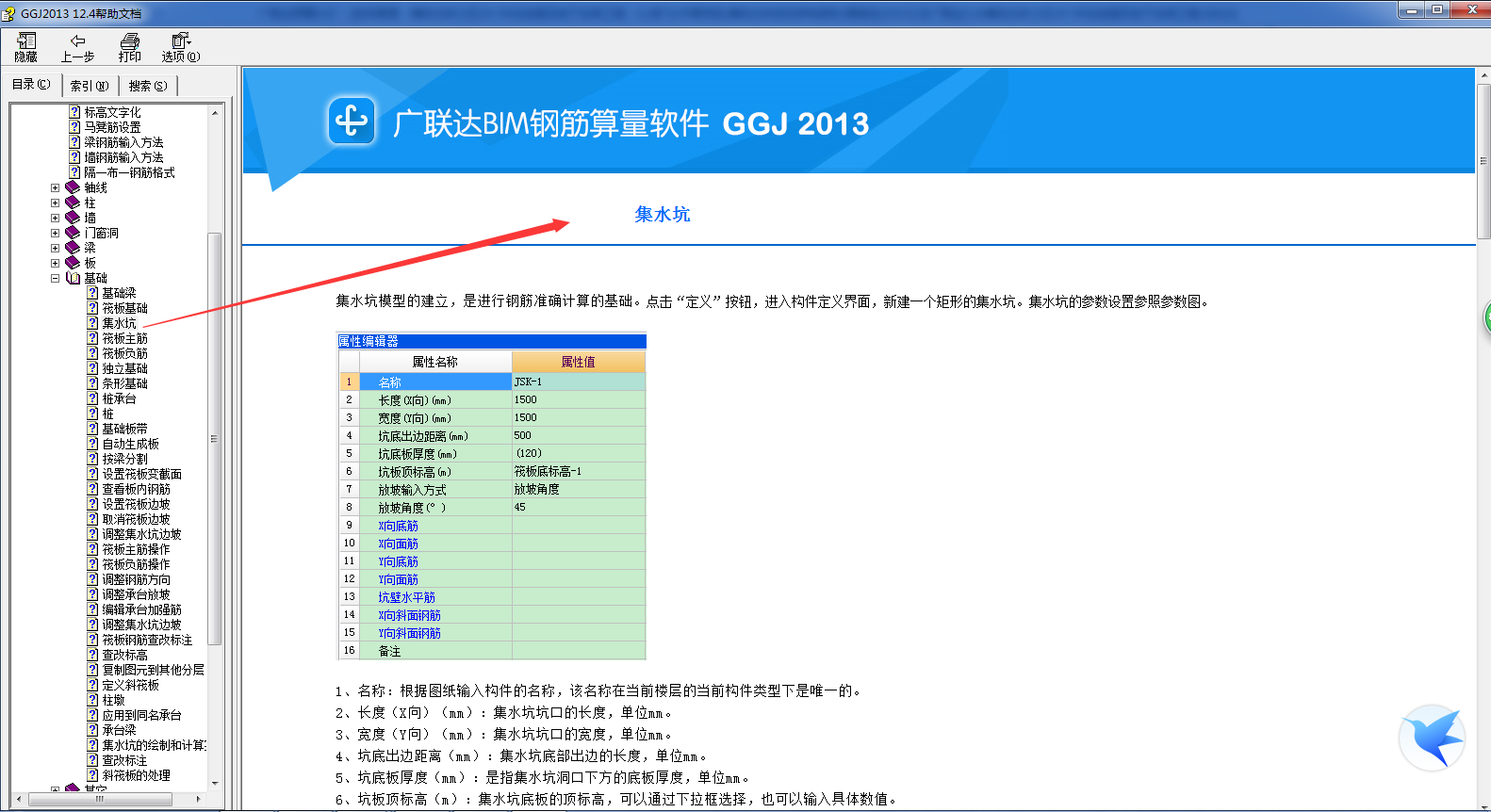The width and height of the screenshot is (1491, 812).
Task: Click the 坑底出边距离 value cell 500
Action: [x=579, y=435]
